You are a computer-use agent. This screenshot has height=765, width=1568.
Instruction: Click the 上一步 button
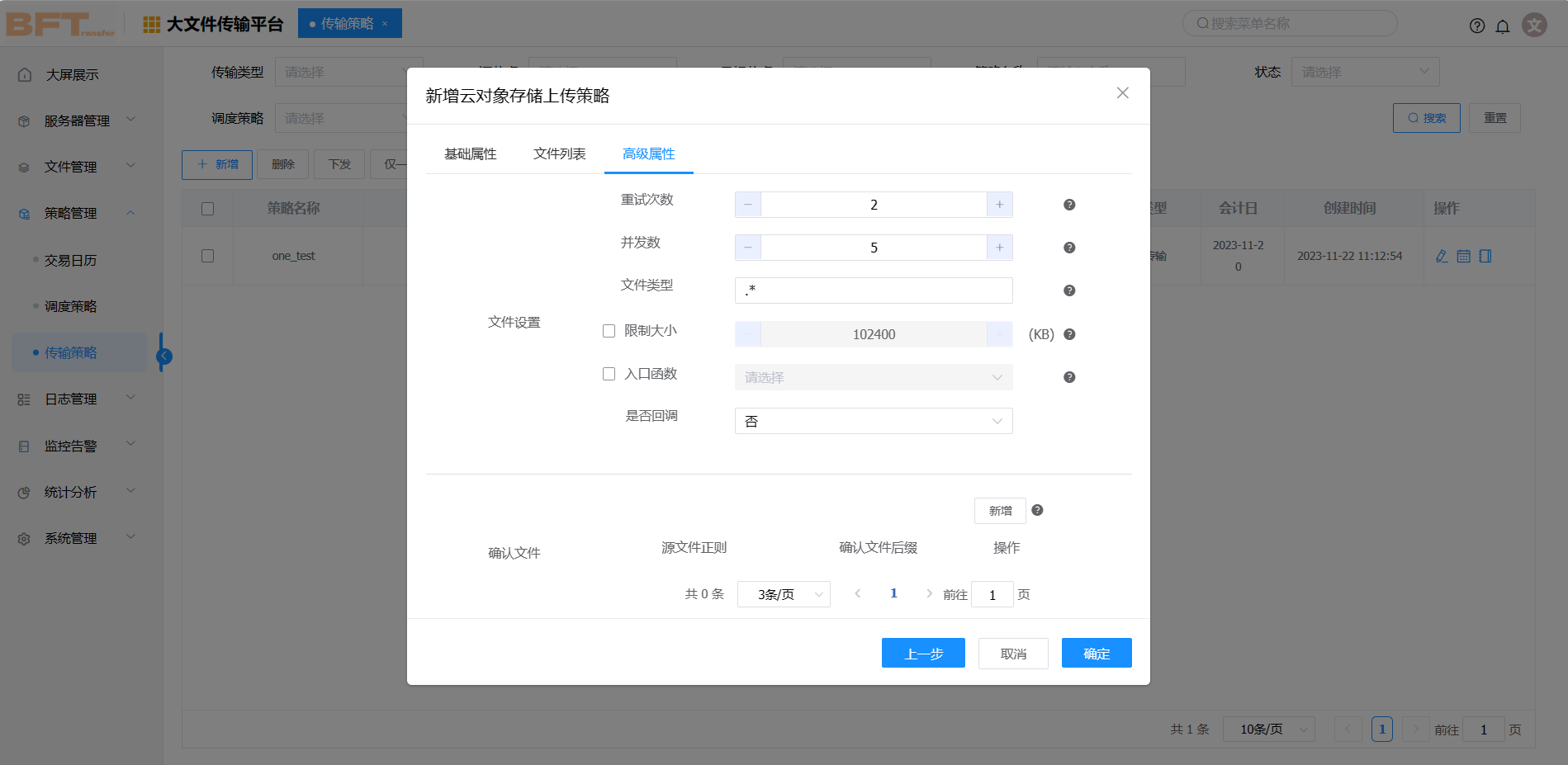pyautogui.click(x=923, y=654)
